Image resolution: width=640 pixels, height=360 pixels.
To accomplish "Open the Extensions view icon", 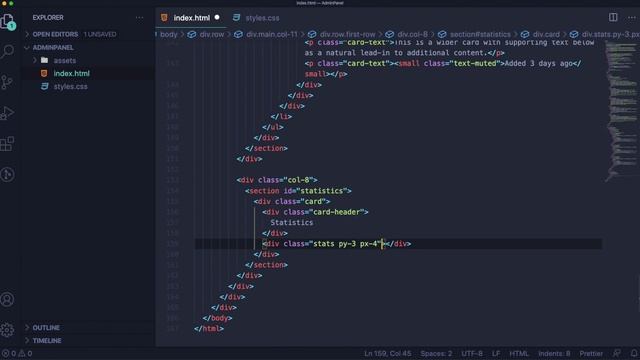I will (x=7, y=144).
